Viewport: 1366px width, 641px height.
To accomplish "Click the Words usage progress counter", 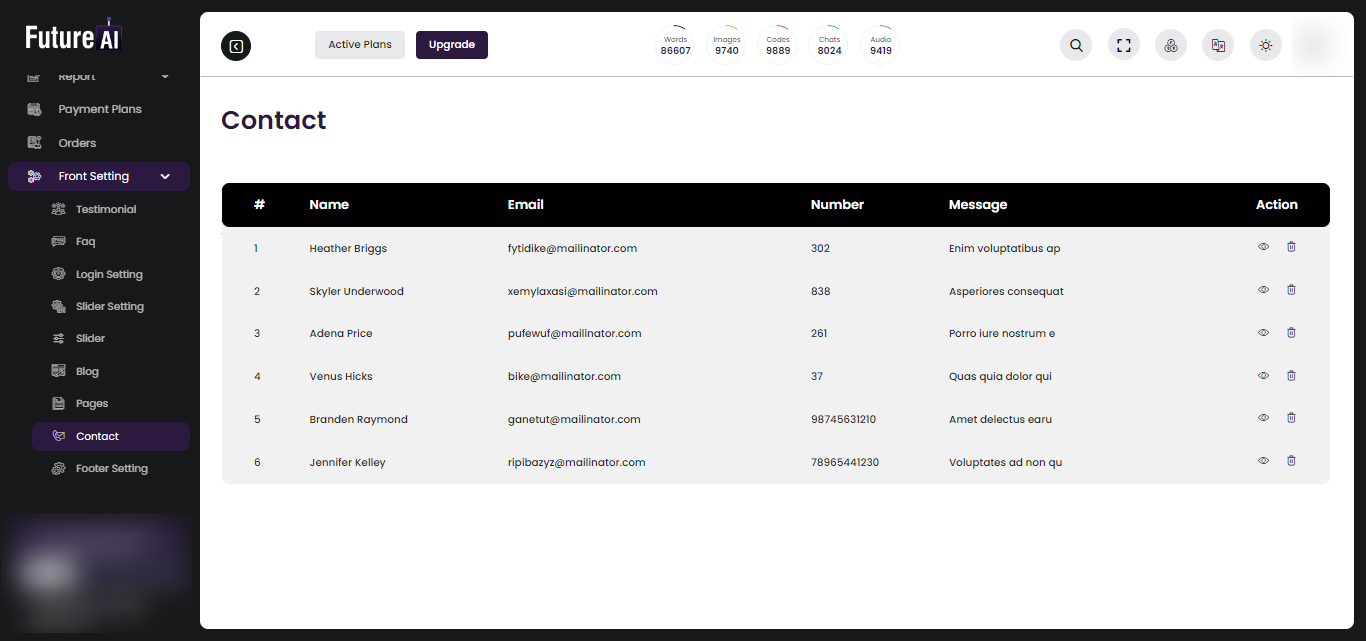I will [676, 46].
